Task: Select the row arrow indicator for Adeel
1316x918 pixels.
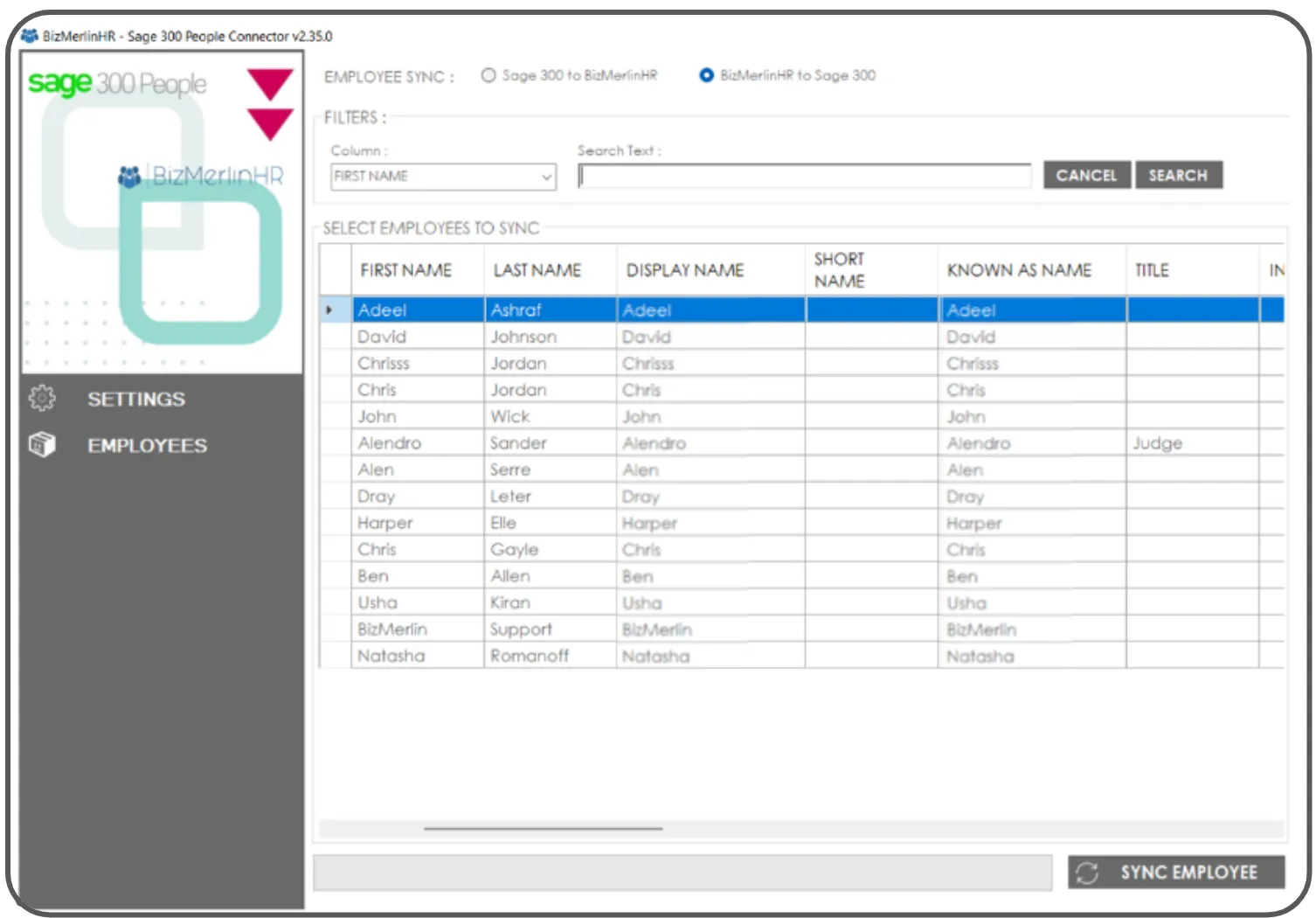Action: [329, 310]
